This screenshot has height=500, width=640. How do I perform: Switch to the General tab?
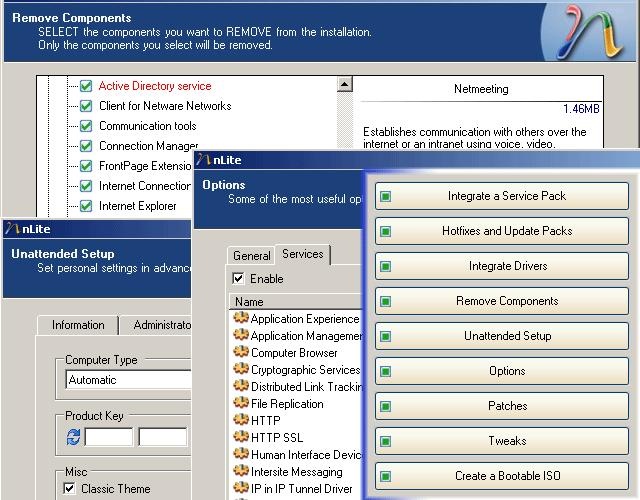(251, 256)
